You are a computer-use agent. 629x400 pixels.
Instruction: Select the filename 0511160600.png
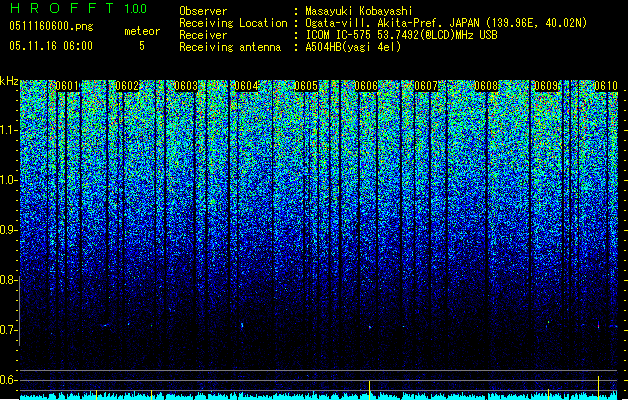tap(51, 26)
